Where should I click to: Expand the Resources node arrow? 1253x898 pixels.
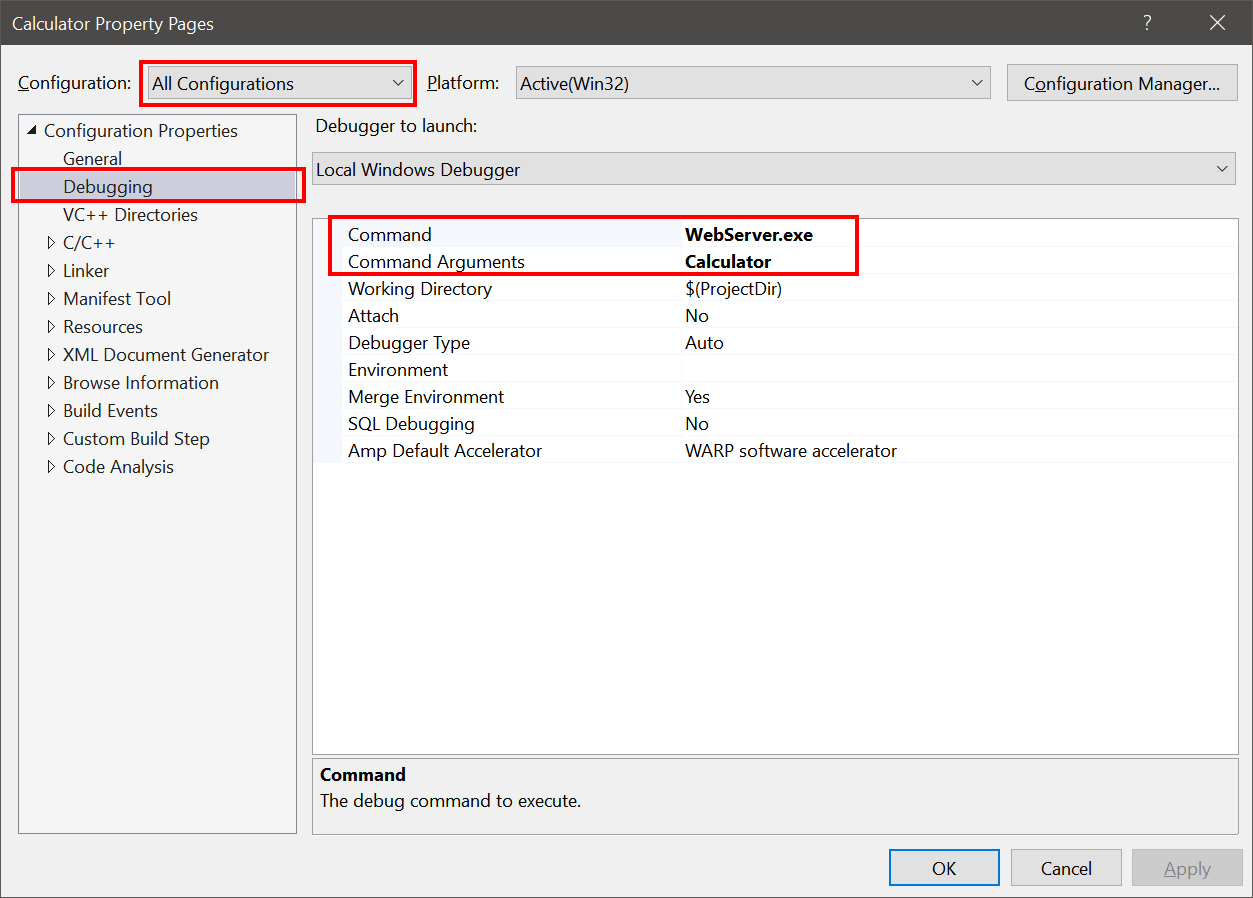(x=51, y=327)
